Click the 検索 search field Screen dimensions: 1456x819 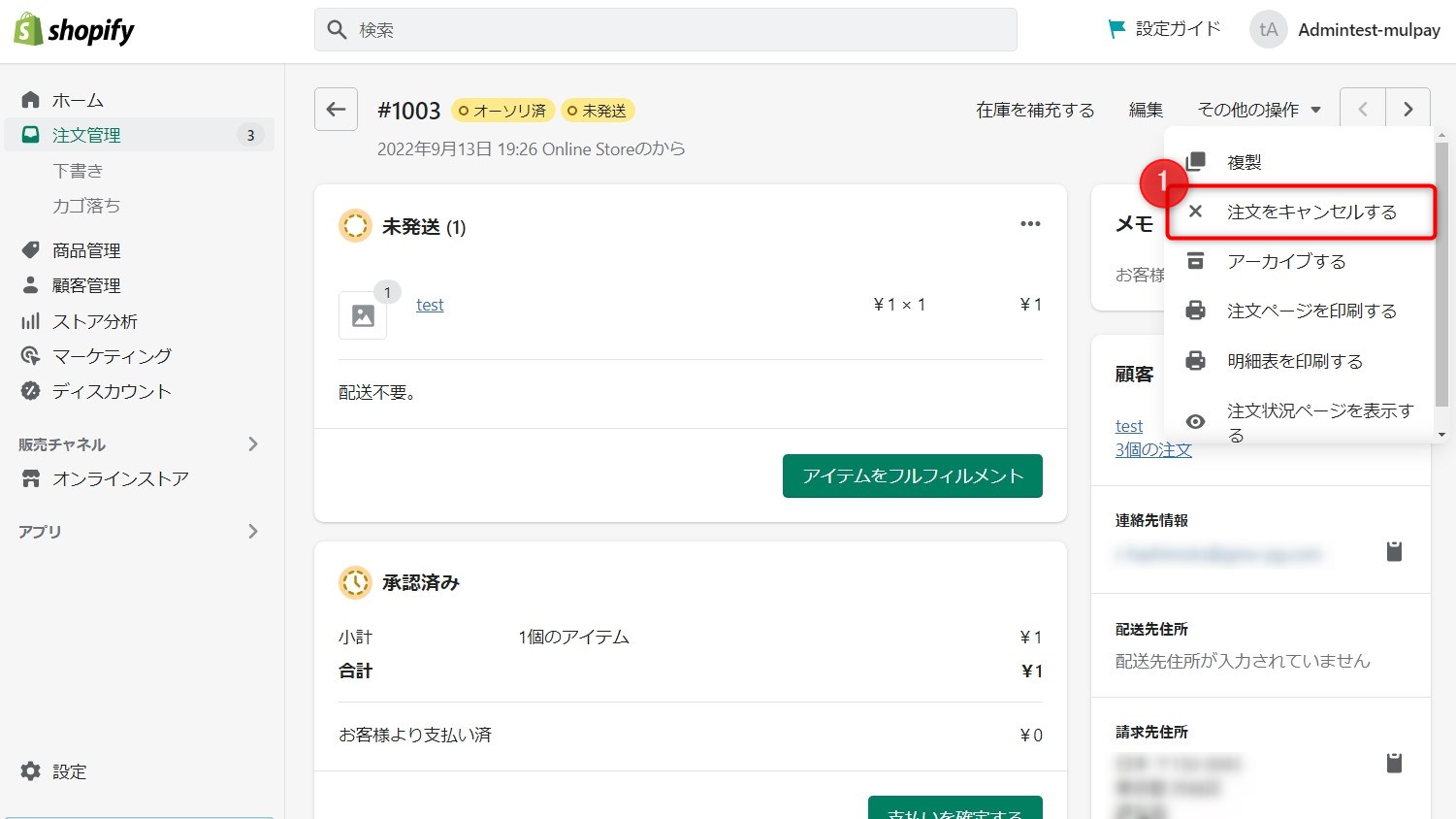(x=665, y=29)
